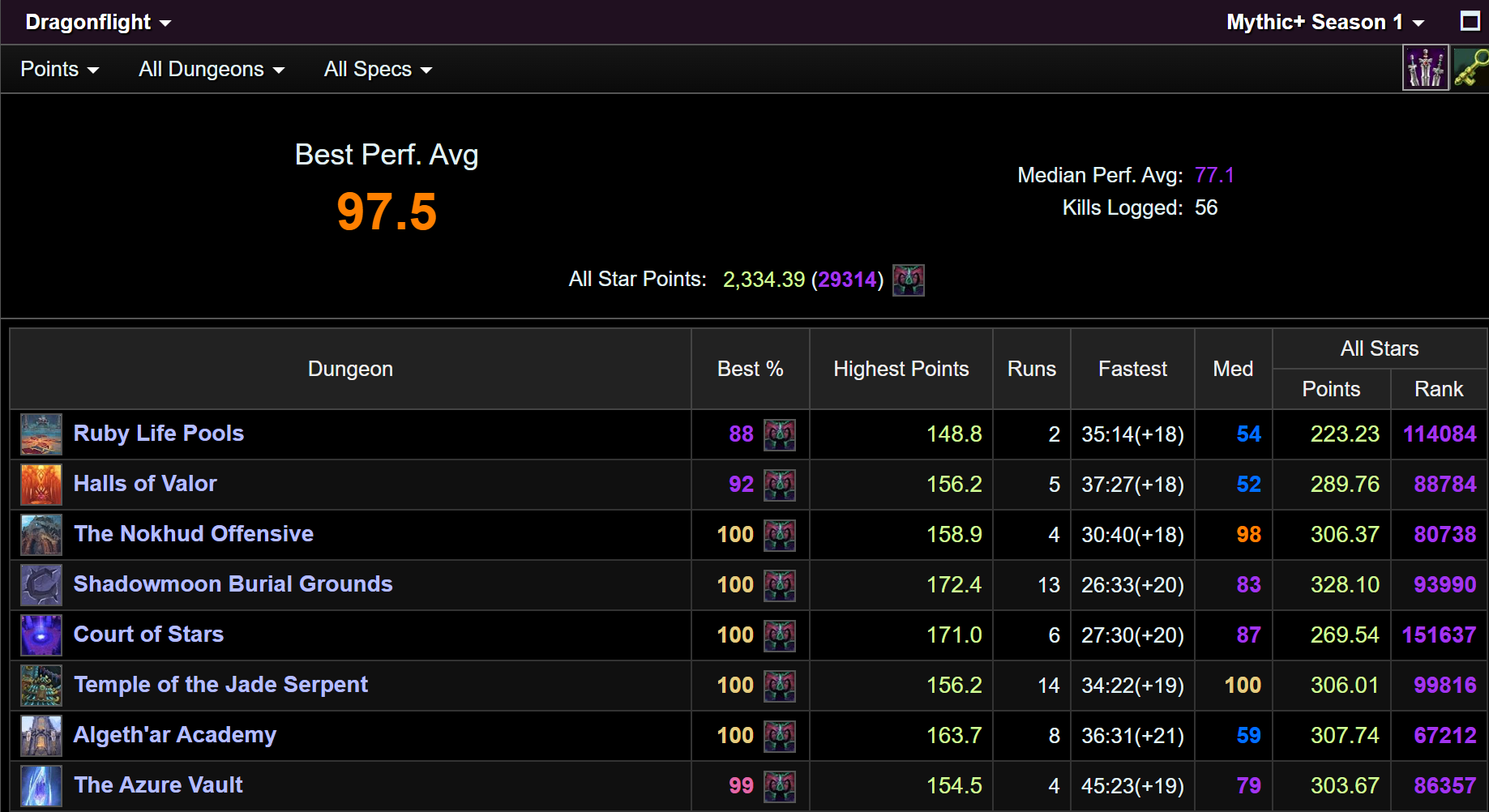
Task: Open the All Dungeons filter dropdown
Action: 212,69
